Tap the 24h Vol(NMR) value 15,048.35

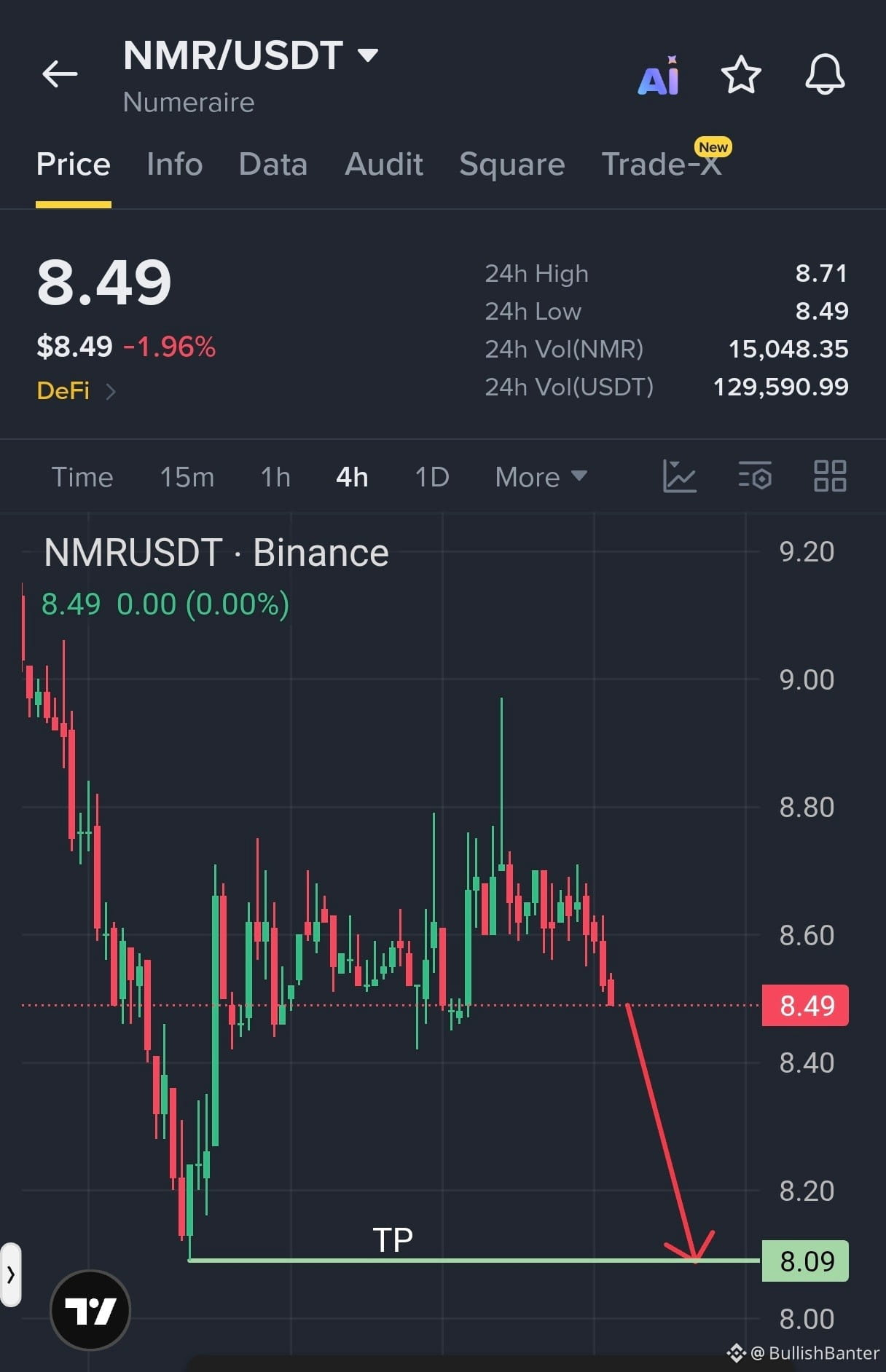788,349
